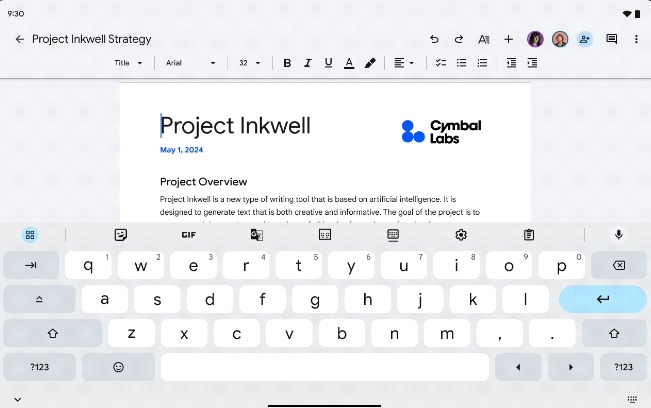
Task: Insert a checklist
Action: point(441,63)
